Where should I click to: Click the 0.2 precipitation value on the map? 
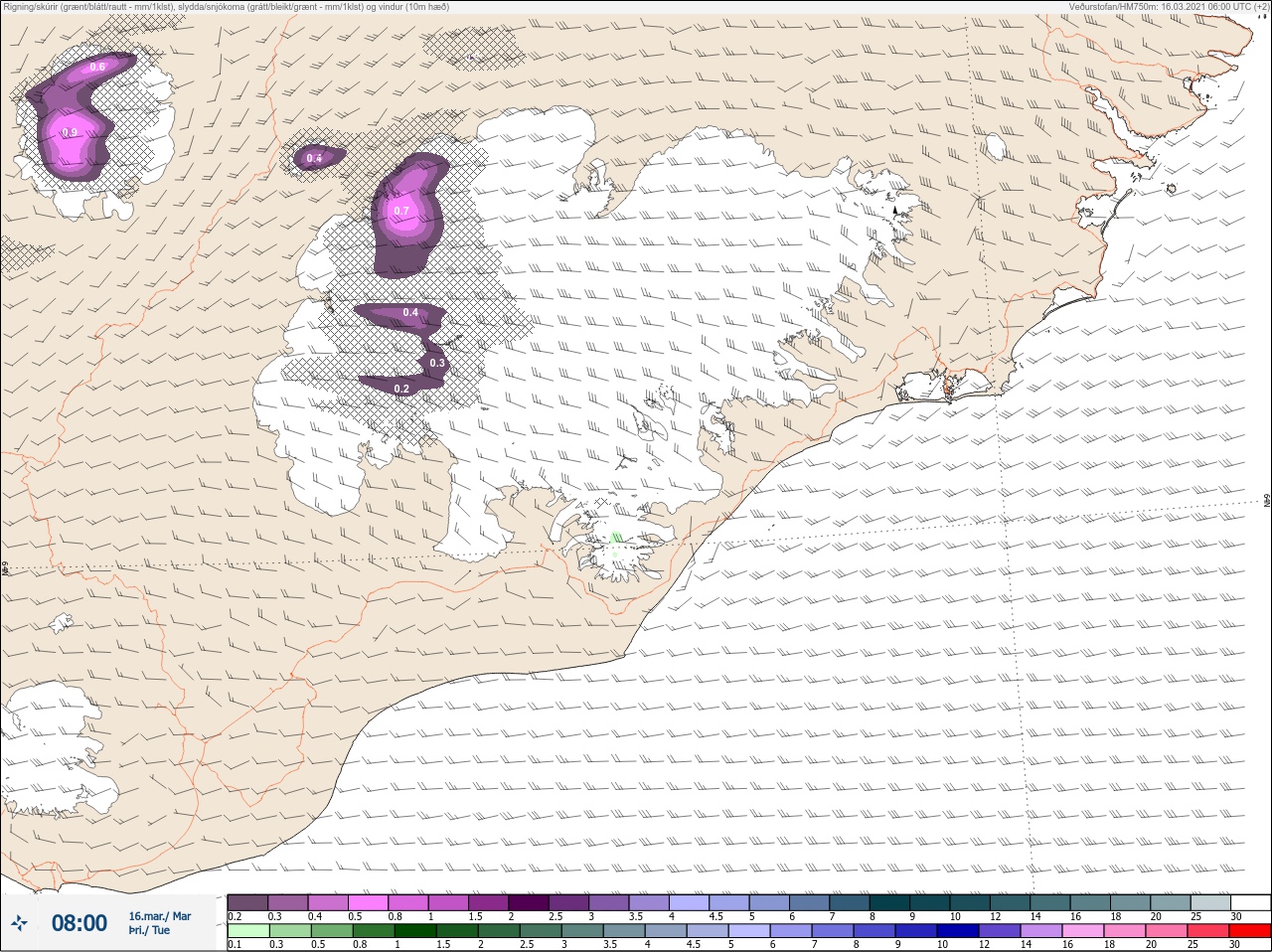[401, 389]
